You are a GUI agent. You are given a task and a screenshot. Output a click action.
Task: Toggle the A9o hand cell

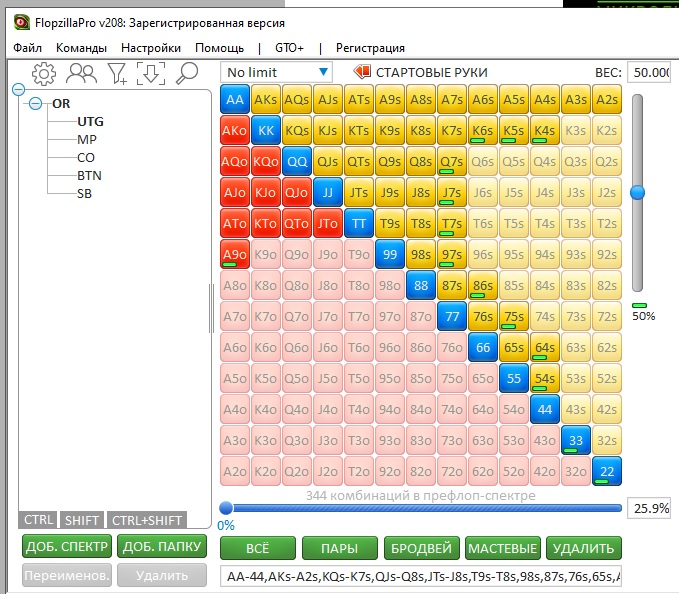pos(235,254)
